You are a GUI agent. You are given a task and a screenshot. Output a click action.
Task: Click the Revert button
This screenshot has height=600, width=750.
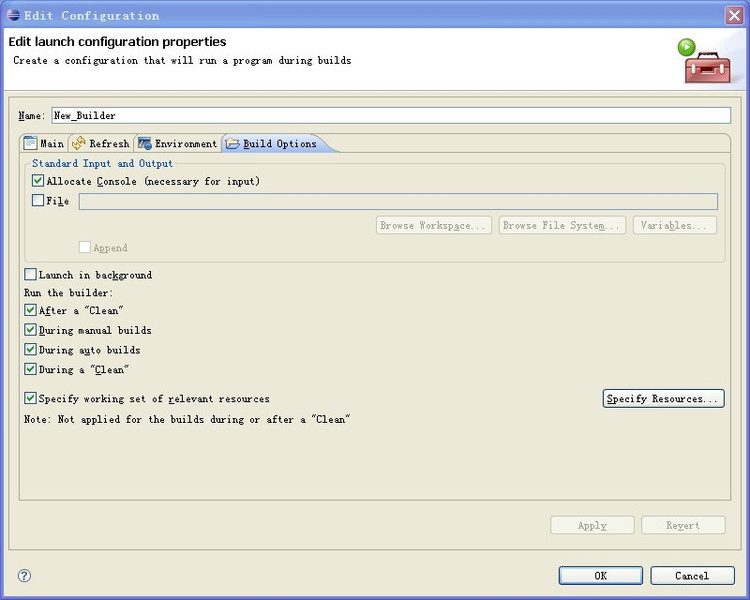(x=683, y=525)
